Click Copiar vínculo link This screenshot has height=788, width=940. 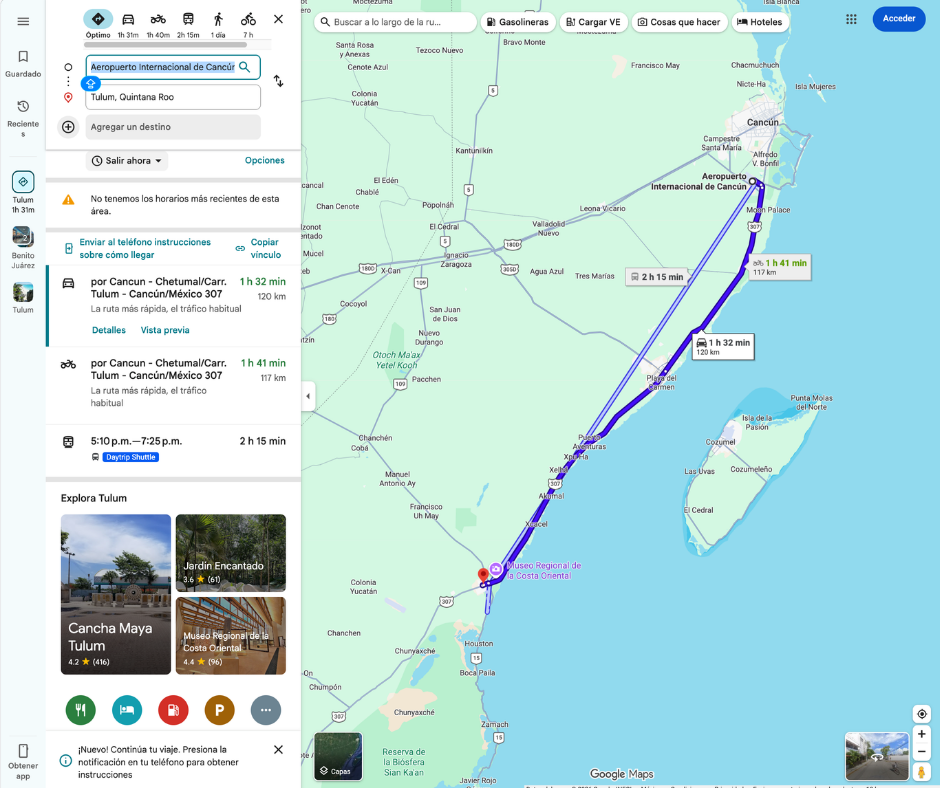coord(259,248)
